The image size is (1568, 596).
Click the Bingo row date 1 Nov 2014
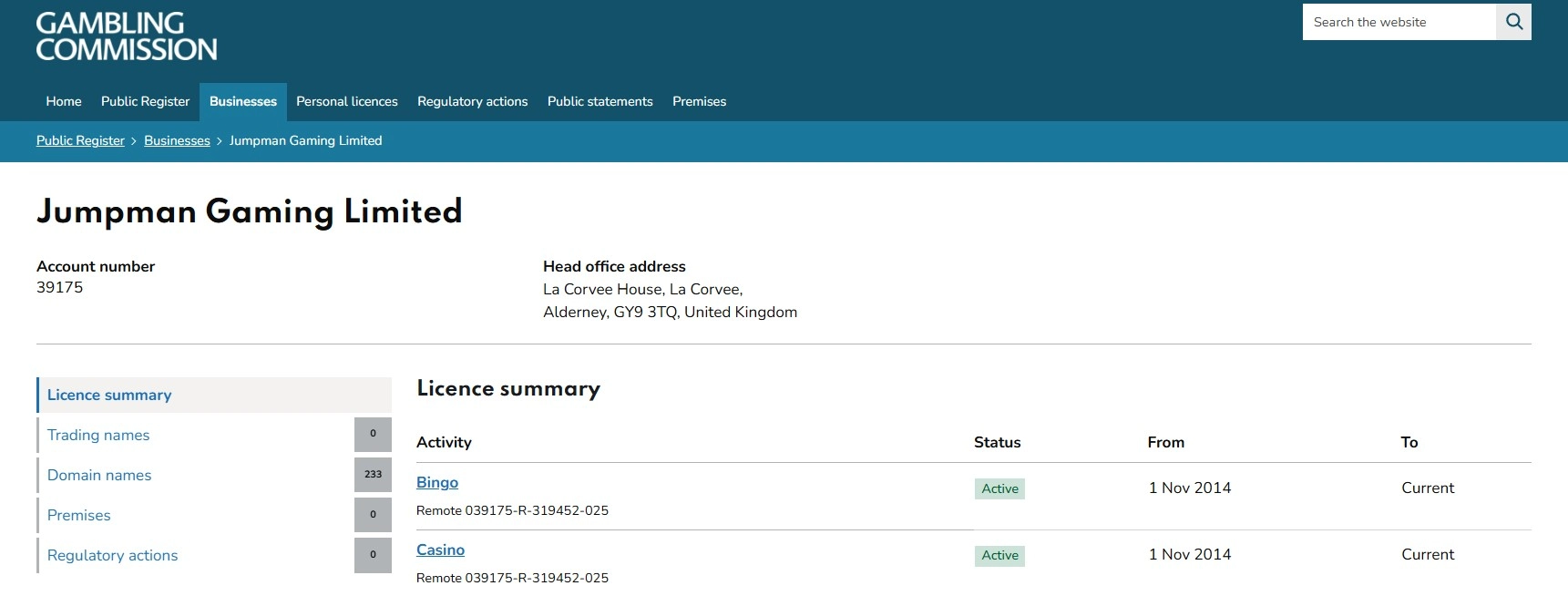pos(1190,488)
